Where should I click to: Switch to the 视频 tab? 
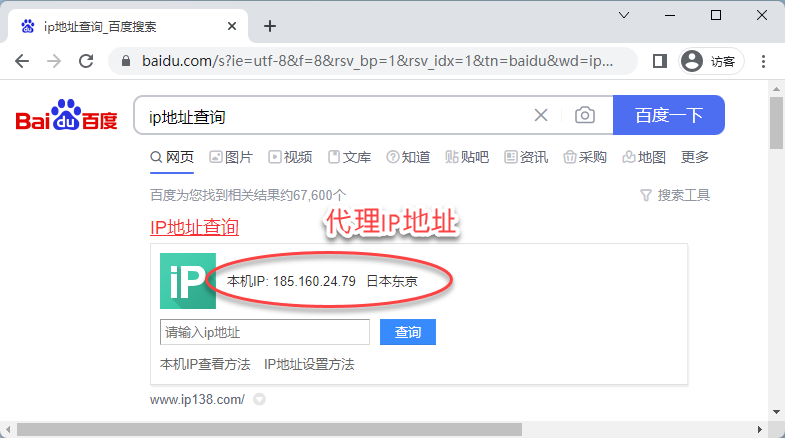pyautogui.click(x=290, y=157)
